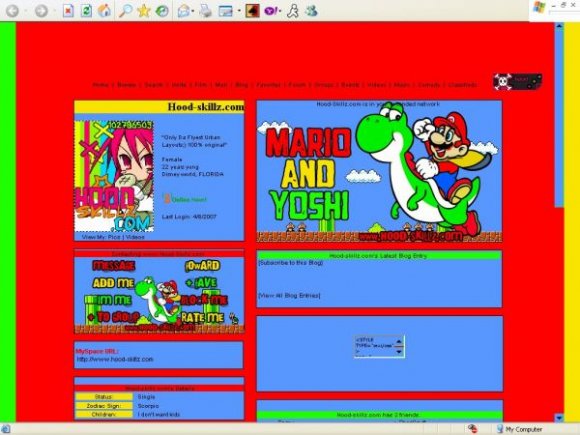Click the Windows flag logo in corner
Image resolution: width=580 pixels, height=435 pixels.
pos(539,7)
